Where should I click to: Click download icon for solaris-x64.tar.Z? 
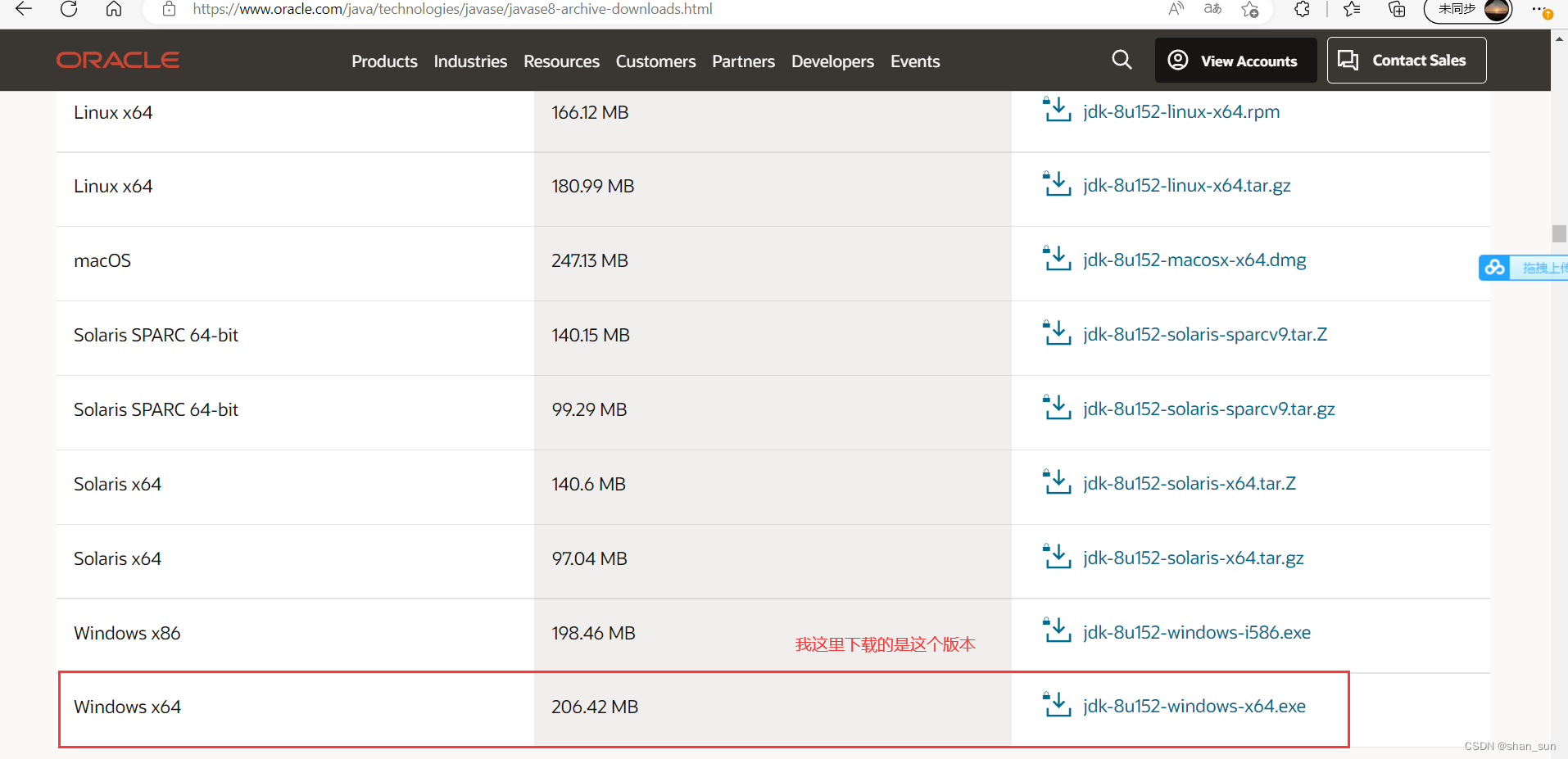[1057, 481]
